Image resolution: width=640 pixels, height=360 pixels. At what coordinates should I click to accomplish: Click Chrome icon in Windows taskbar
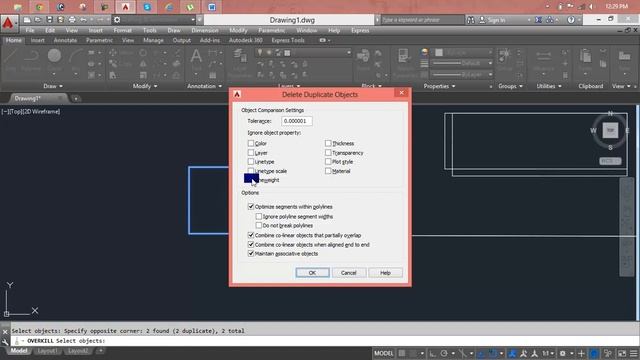(x=40, y=7)
